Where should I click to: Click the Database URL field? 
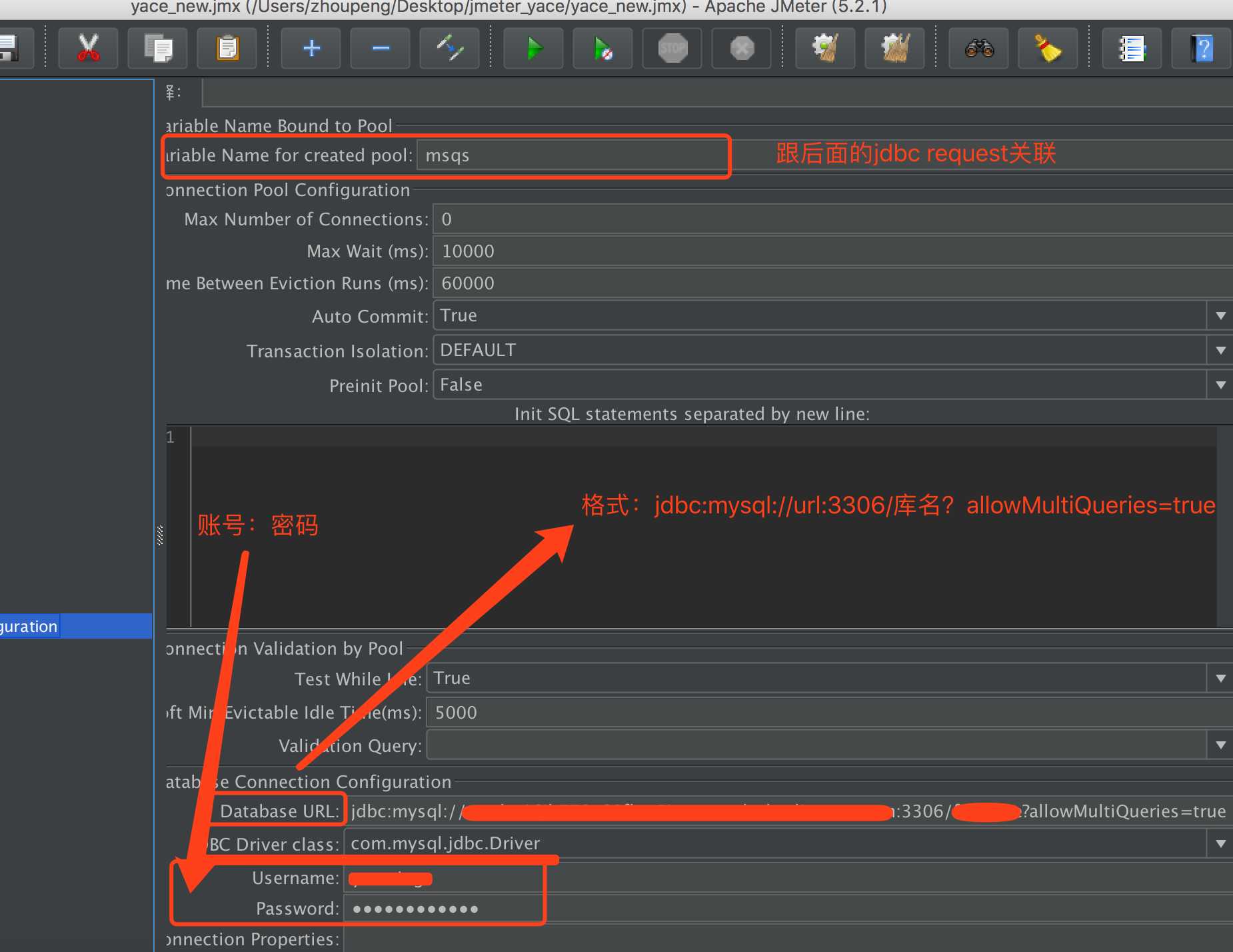pyautogui.click(x=788, y=811)
